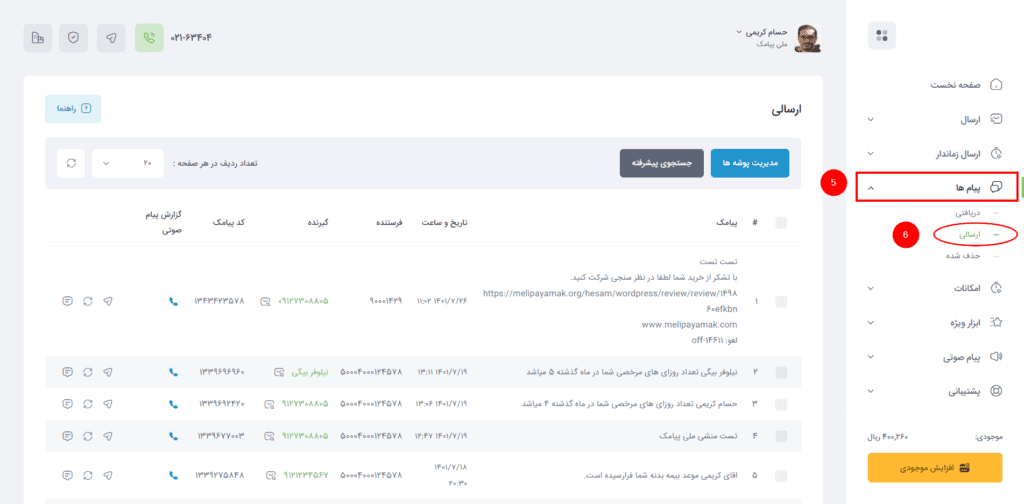Open the دریافتی submenu item
Screen dimensions: 1024x504
[x=968, y=213]
